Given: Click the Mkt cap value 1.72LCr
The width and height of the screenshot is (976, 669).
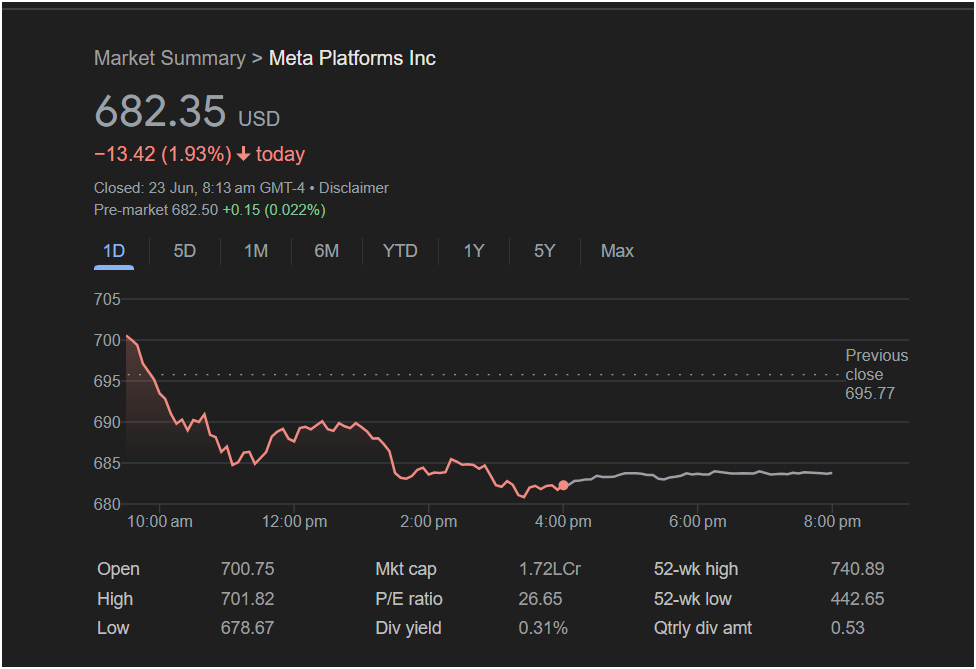Looking at the screenshot, I should click(550, 569).
